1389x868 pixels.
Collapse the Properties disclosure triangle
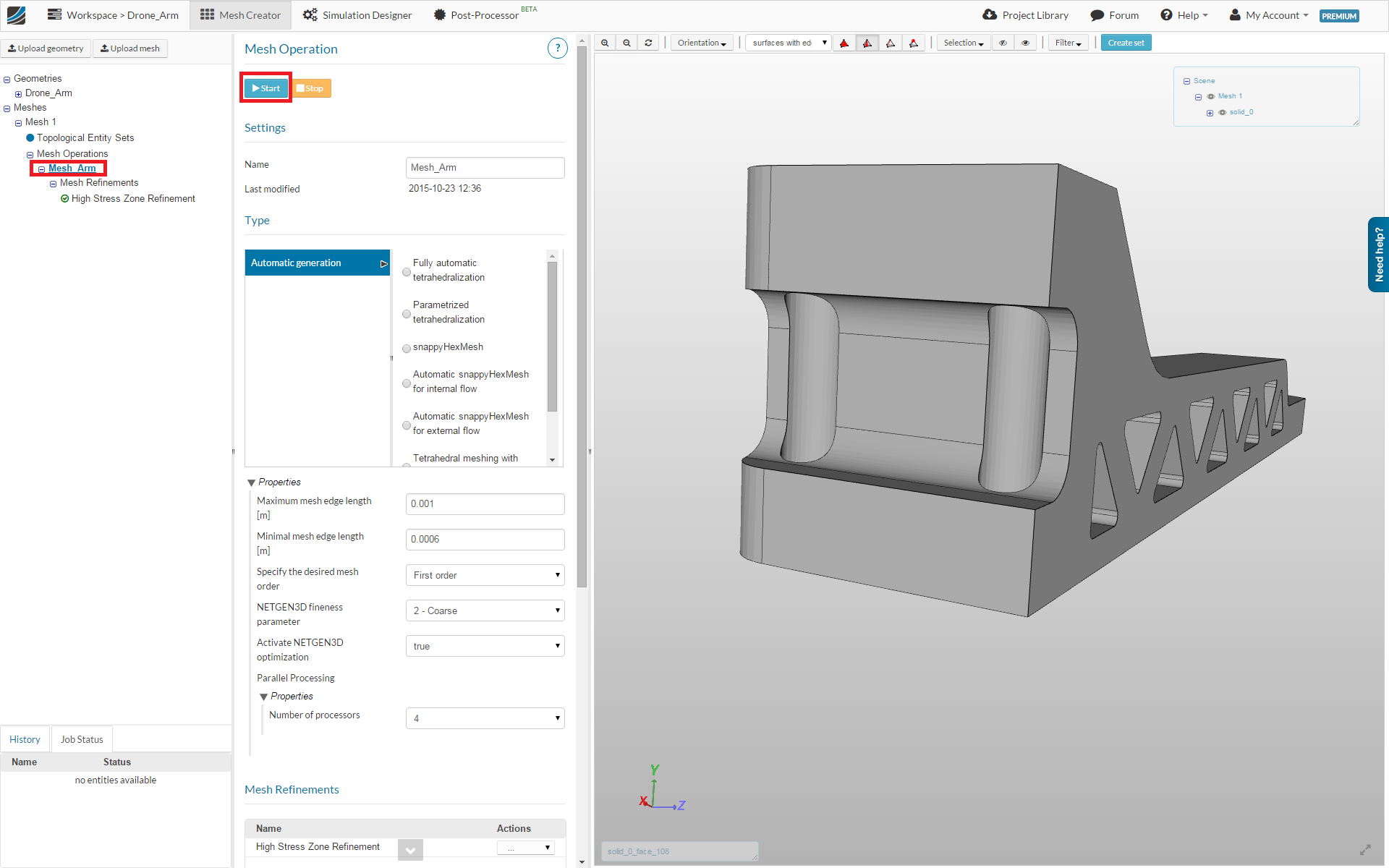tap(251, 482)
